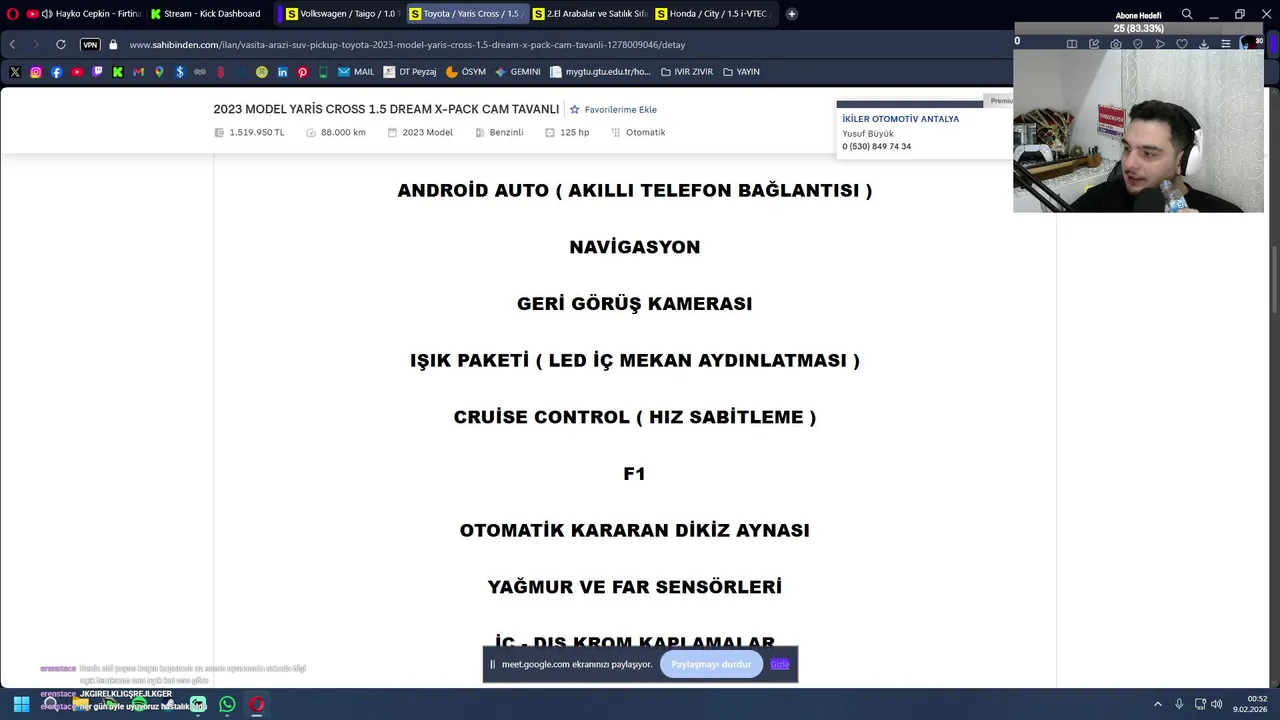The height and width of the screenshot is (720, 1280).
Task: Click the GERİ GÖRÜŞ KAMERASI text
Action: point(635,304)
